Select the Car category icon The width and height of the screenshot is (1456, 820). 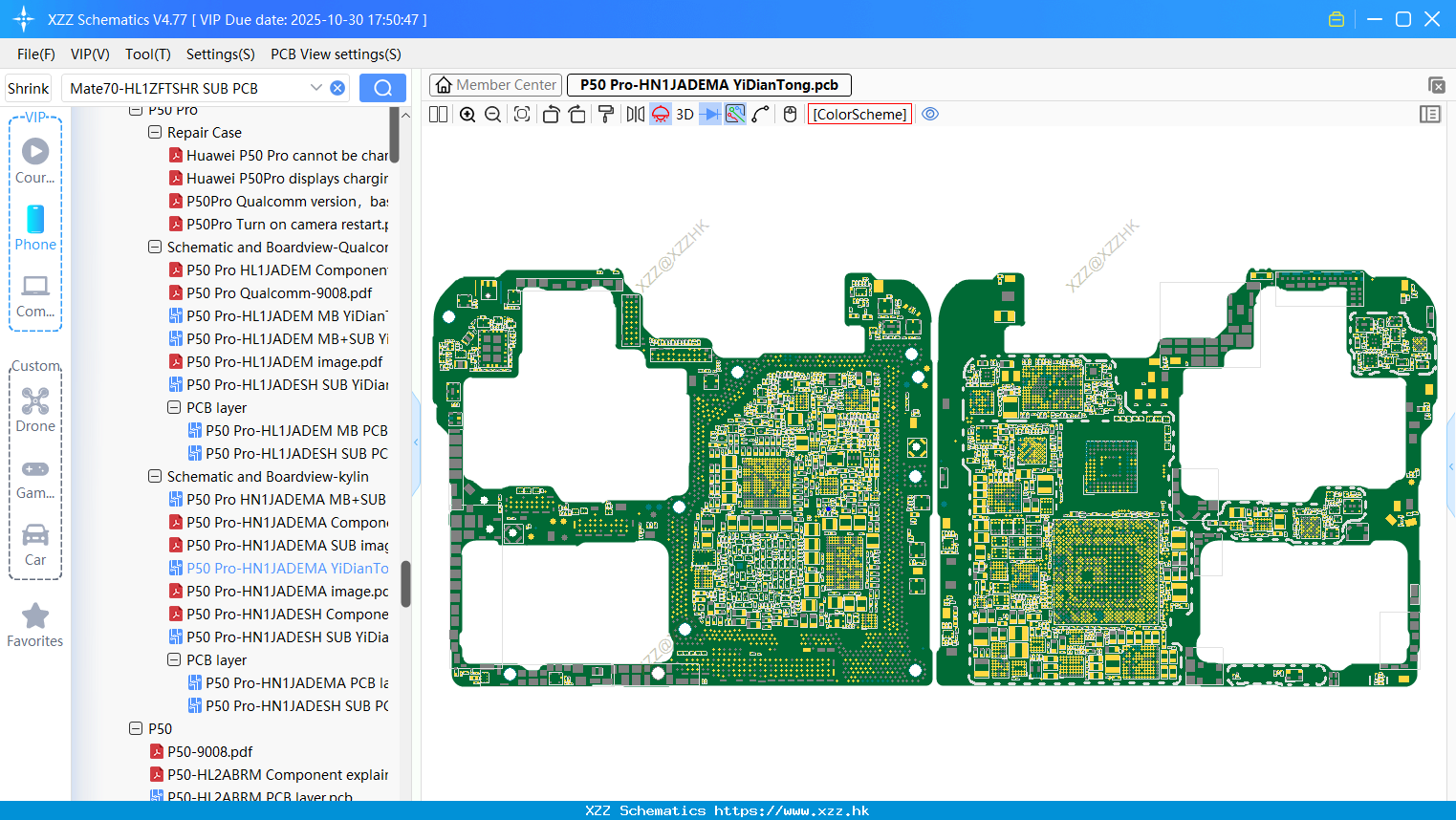click(35, 545)
